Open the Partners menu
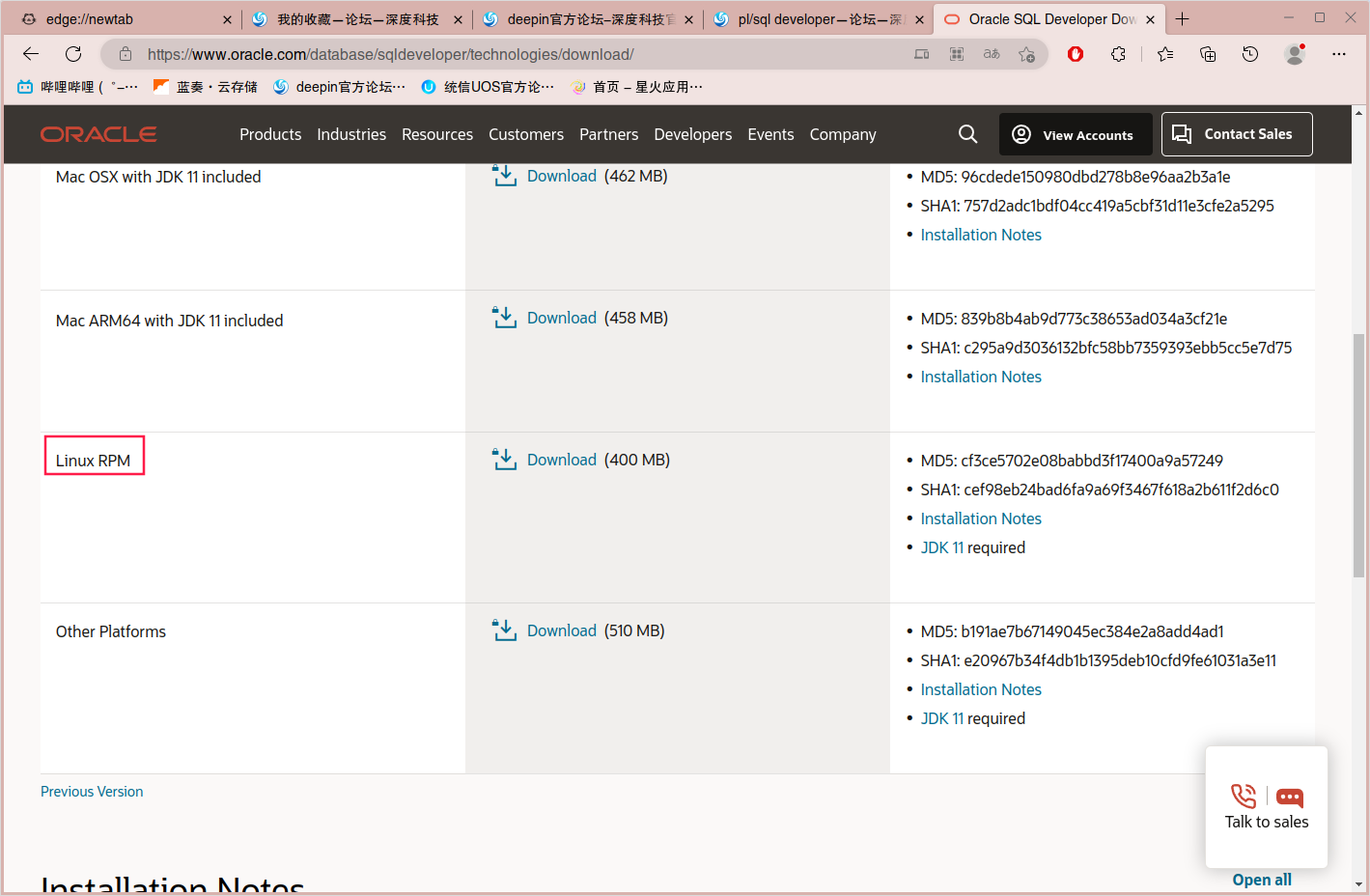This screenshot has width=1370, height=896. pyautogui.click(x=608, y=134)
